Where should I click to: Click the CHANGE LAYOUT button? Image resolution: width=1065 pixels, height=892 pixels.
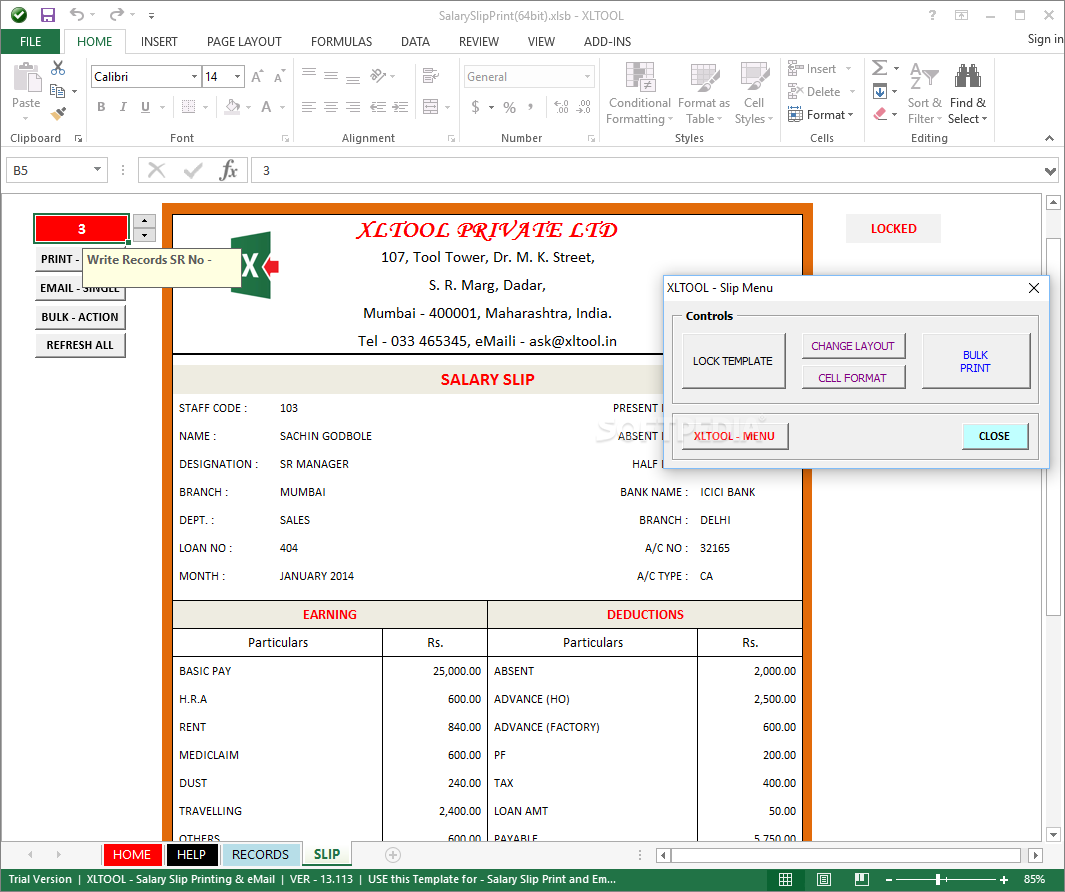point(852,346)
